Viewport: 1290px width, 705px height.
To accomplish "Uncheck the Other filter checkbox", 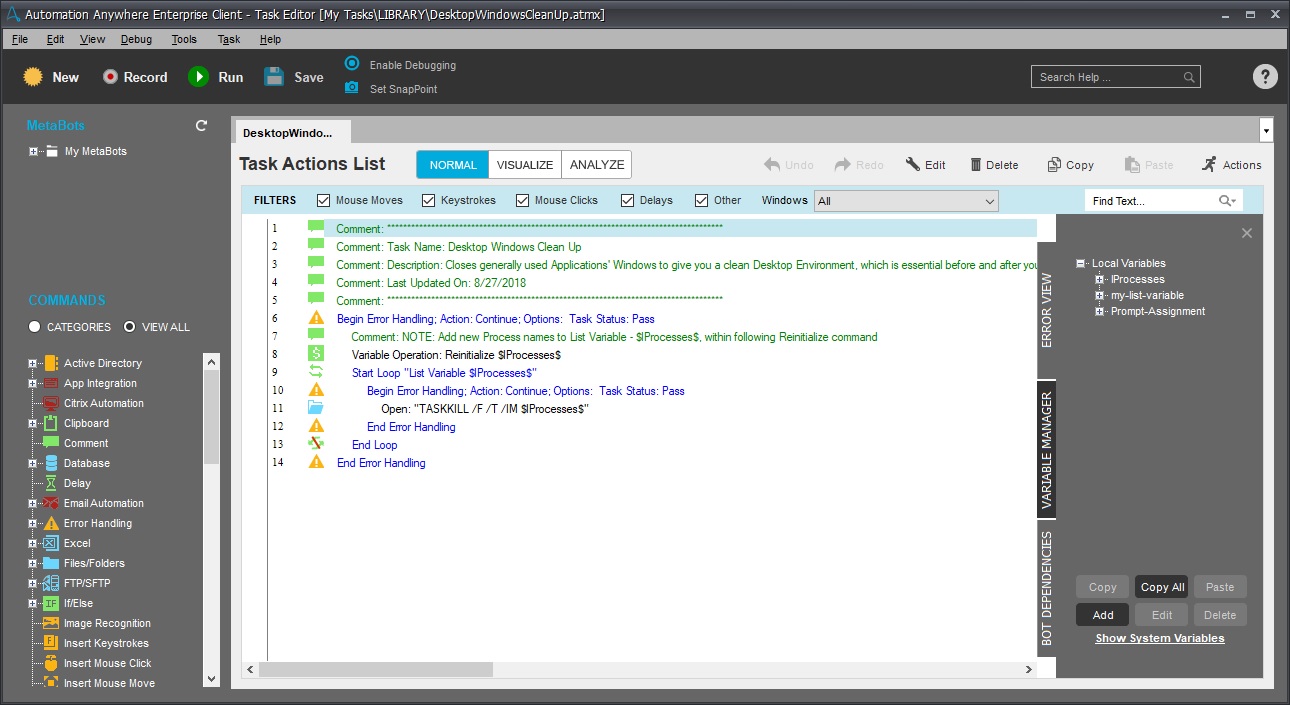I will pyautogui.click(x=702, y=200).
